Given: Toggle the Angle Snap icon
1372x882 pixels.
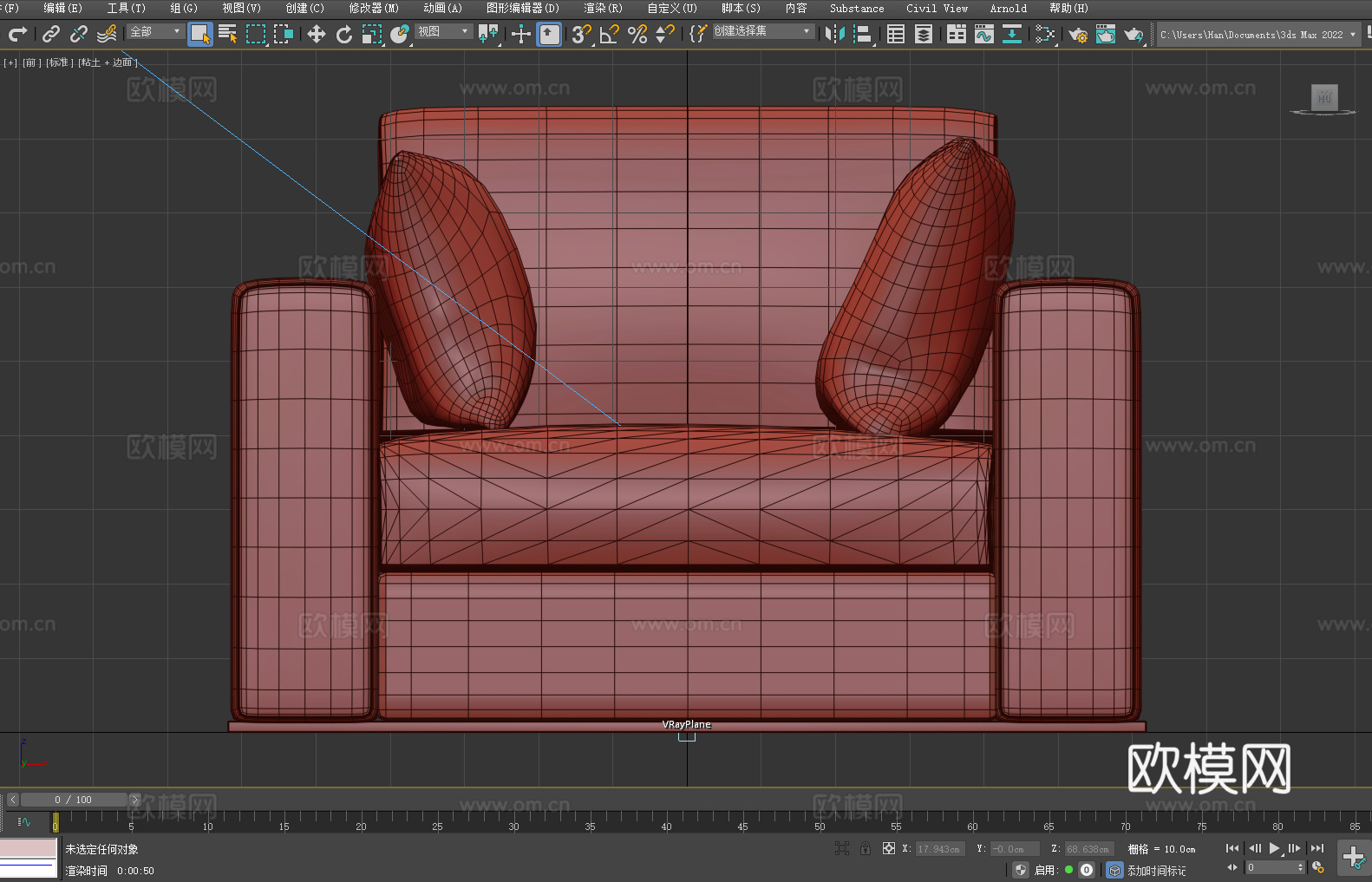Looking at the screenshot, I should pyautogui.click(x=610, y=34).
